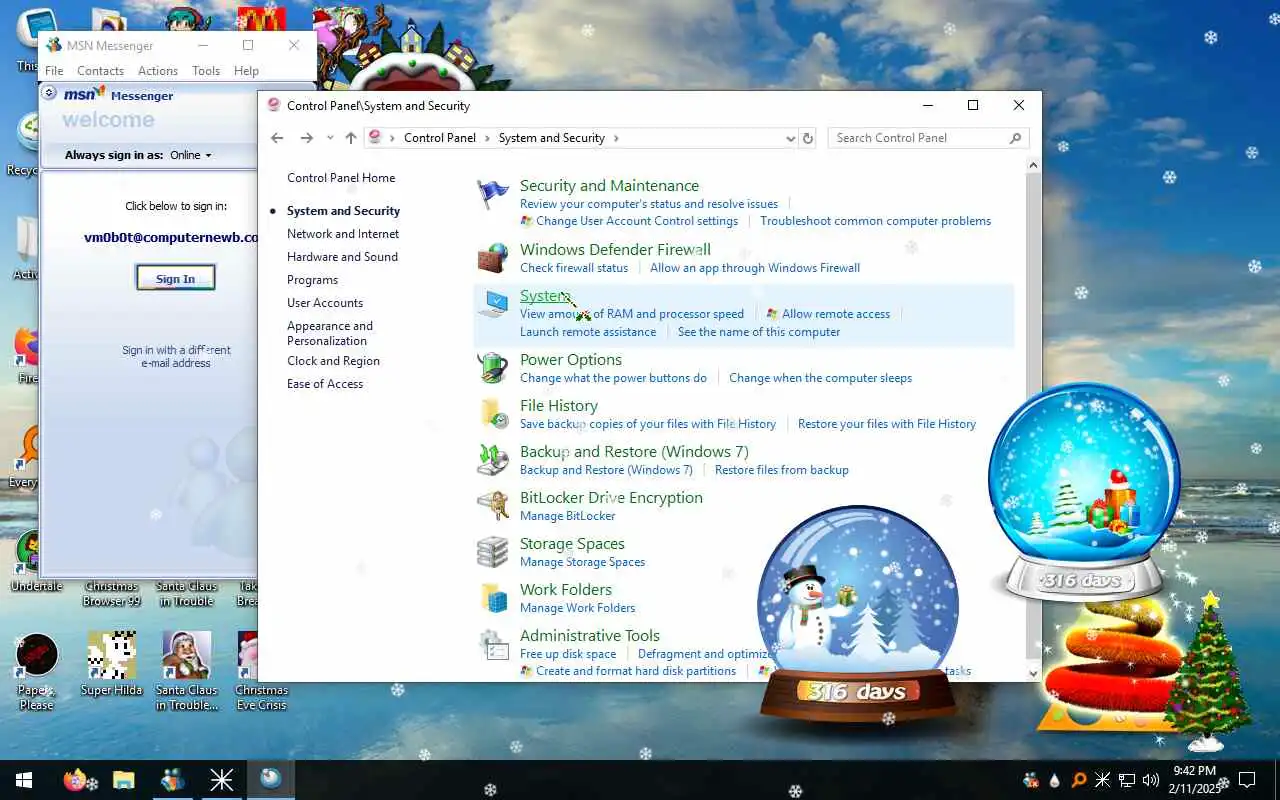The height and width of the screenshot is (800, 1280).
Task: Open Hardware and Sound category
Action: click(342, 257)
